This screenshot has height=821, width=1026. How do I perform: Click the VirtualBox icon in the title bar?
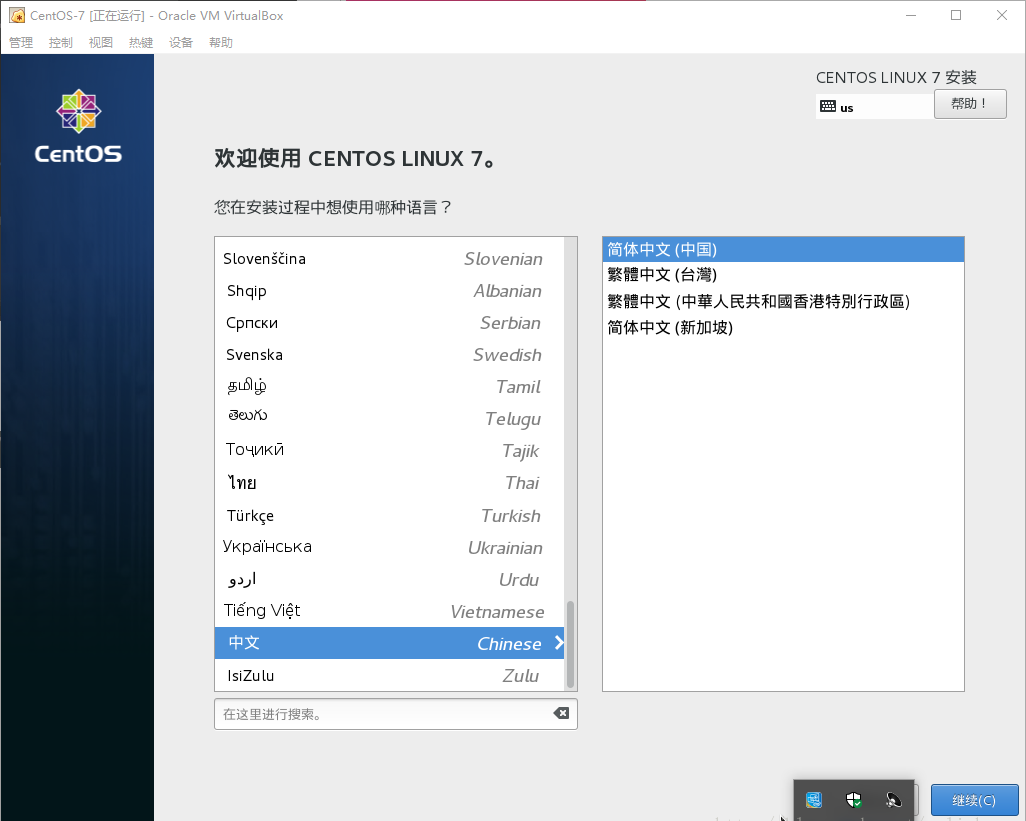(x=17, y=15)
